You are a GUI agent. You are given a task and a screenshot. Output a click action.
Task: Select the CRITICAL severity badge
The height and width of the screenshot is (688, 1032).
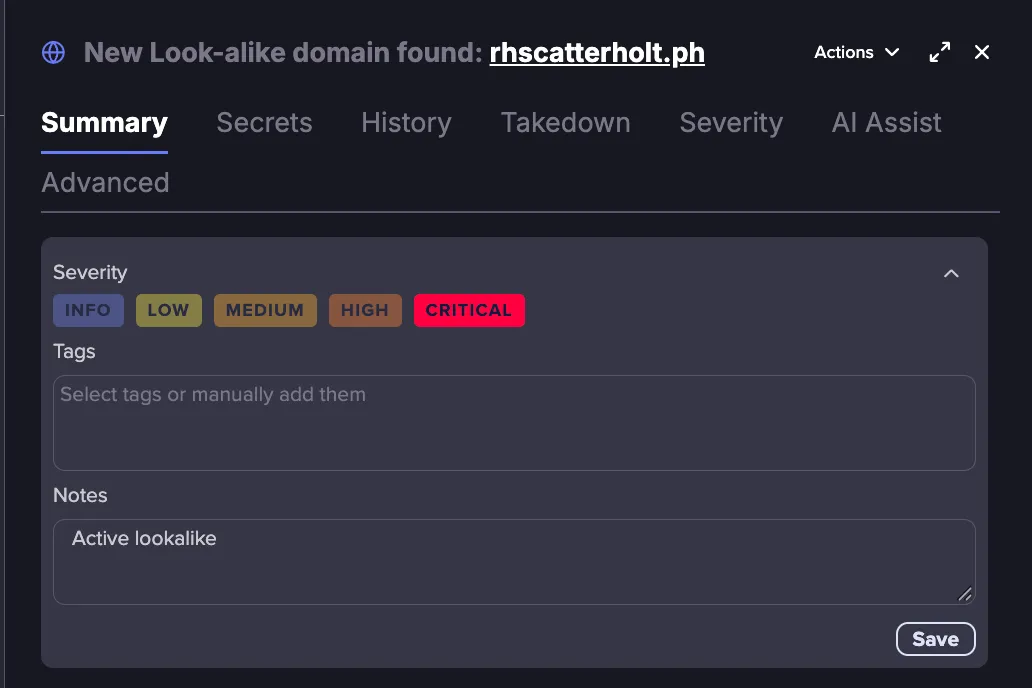[469, 310]
